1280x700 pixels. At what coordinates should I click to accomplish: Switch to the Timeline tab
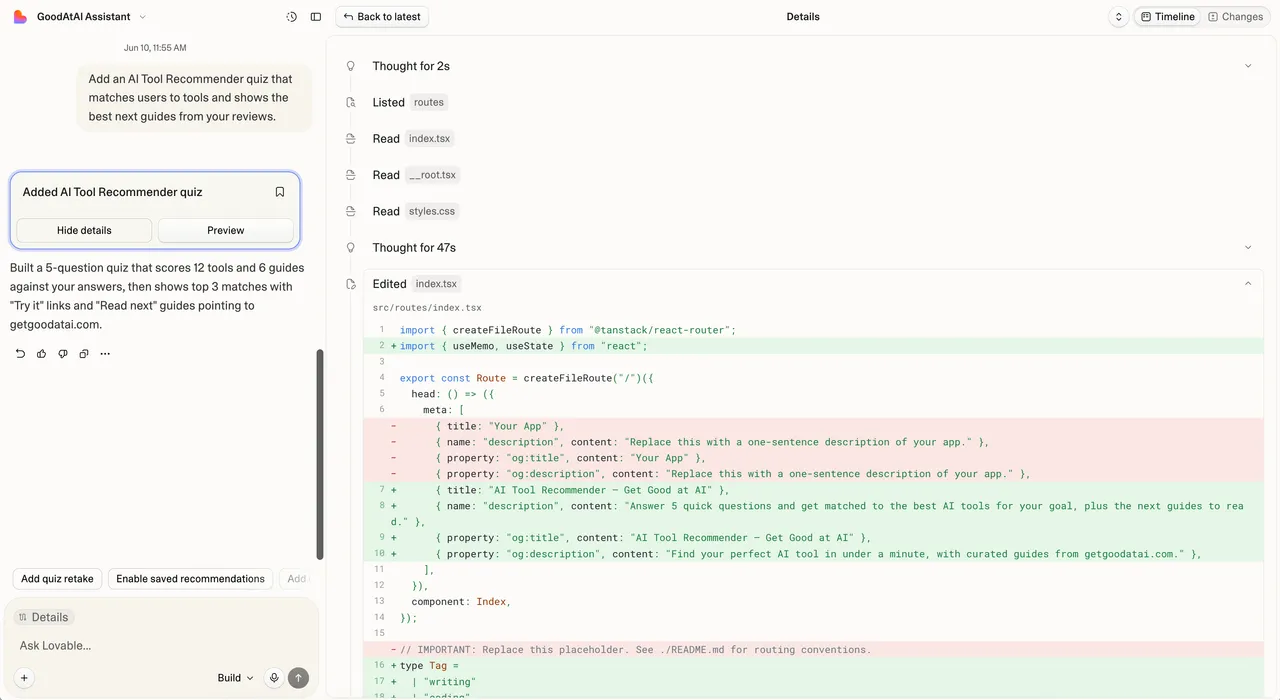point(1167,17)
